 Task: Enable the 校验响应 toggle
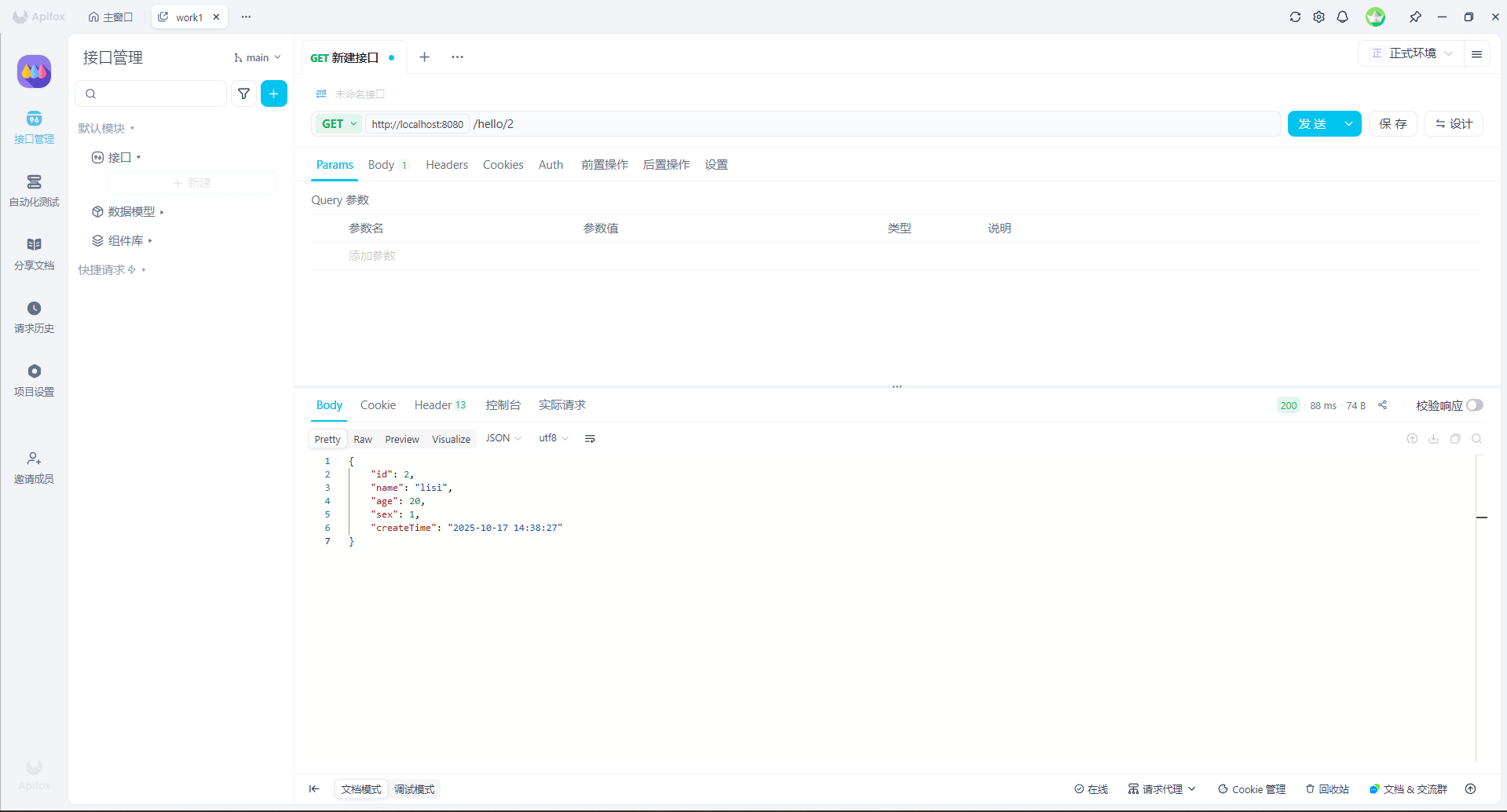pyautogui.click(x=1476, y=405)
